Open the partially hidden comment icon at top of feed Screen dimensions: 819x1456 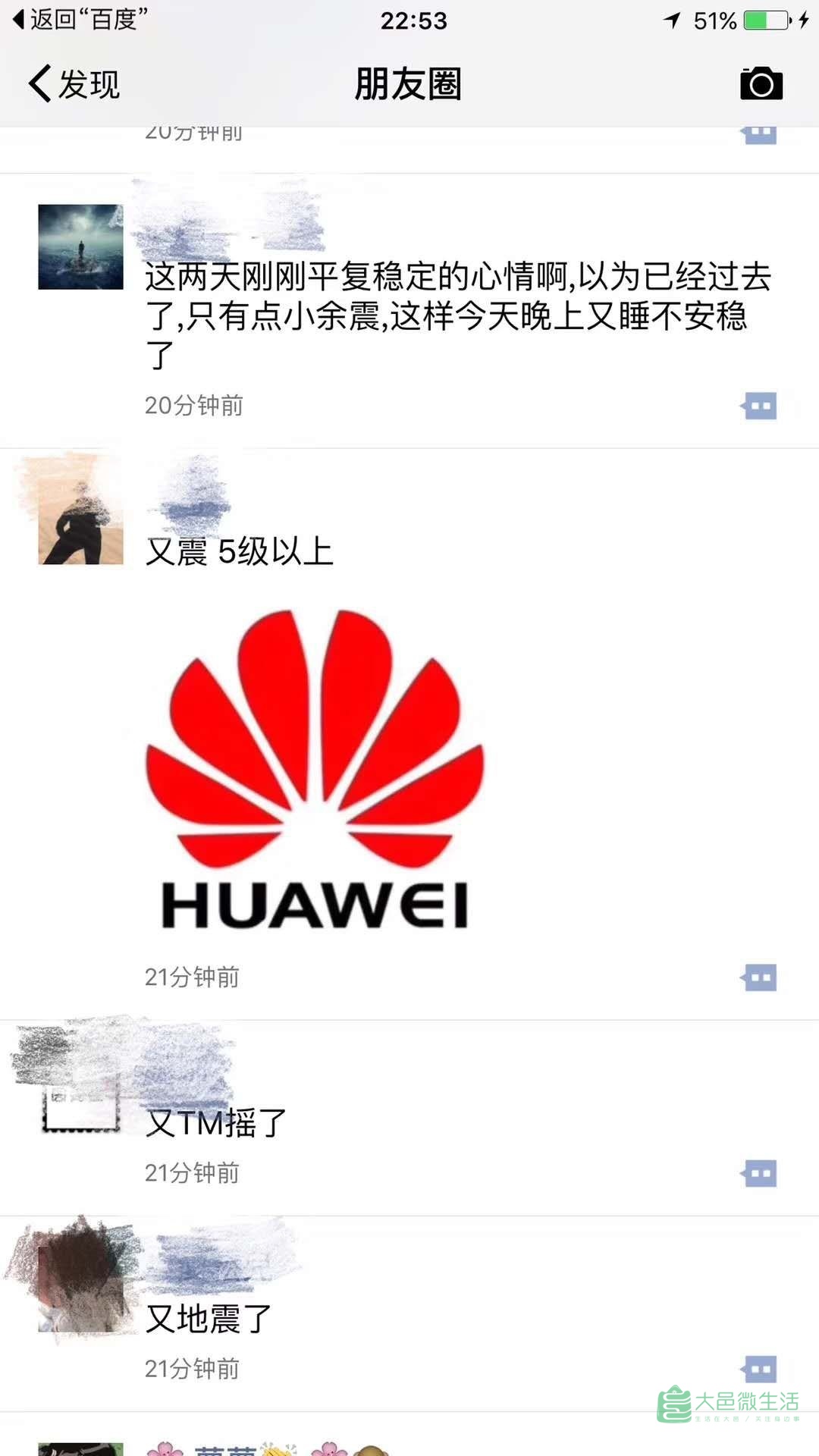point(759,135)
